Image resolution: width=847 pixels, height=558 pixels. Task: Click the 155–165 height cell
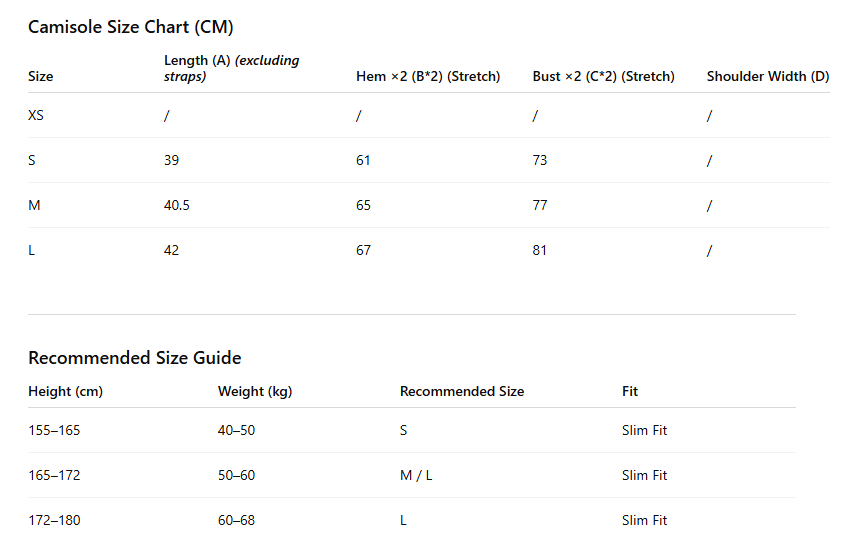coord(54,430)
